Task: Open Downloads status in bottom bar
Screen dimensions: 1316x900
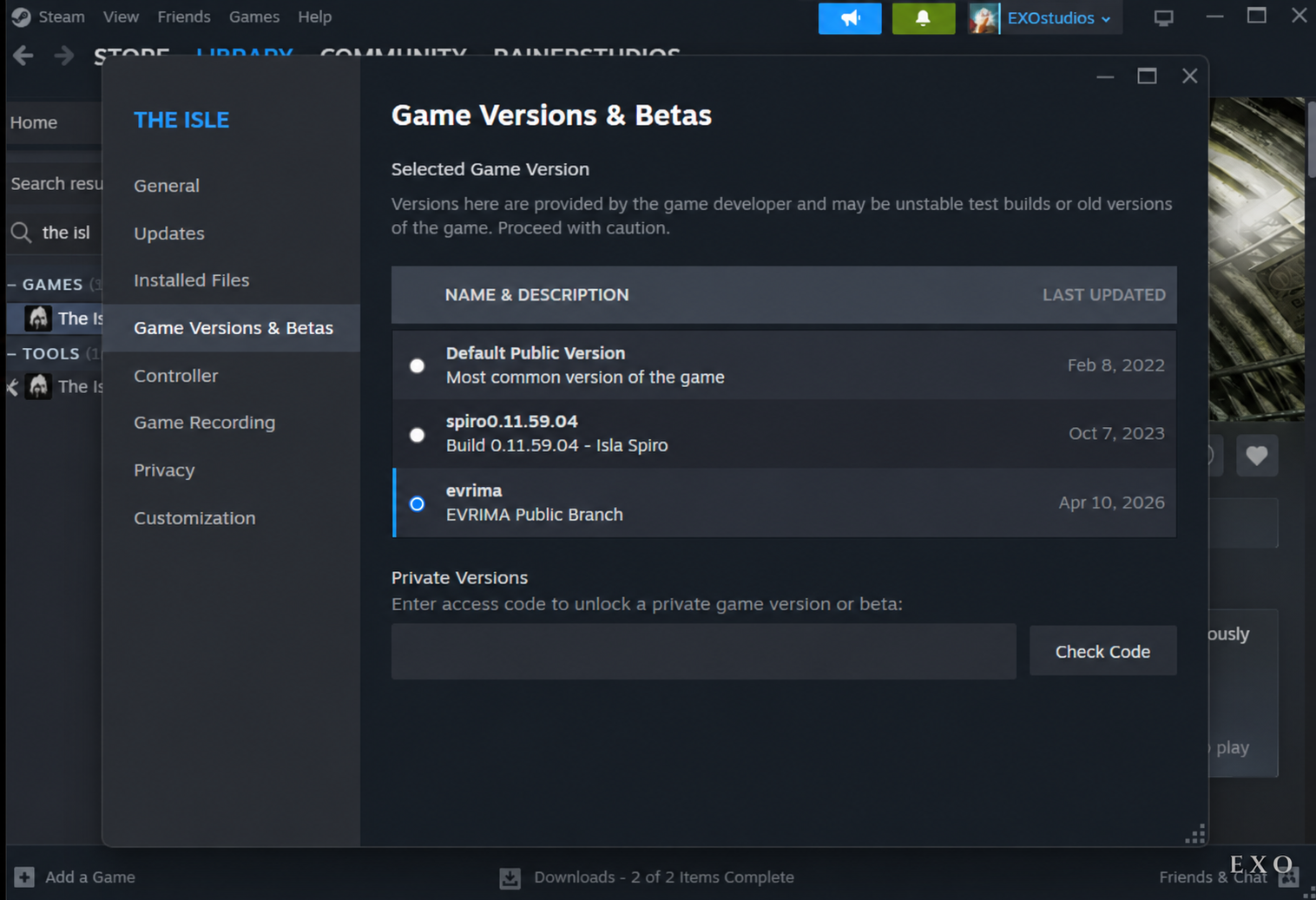Action: pos(664,877)
